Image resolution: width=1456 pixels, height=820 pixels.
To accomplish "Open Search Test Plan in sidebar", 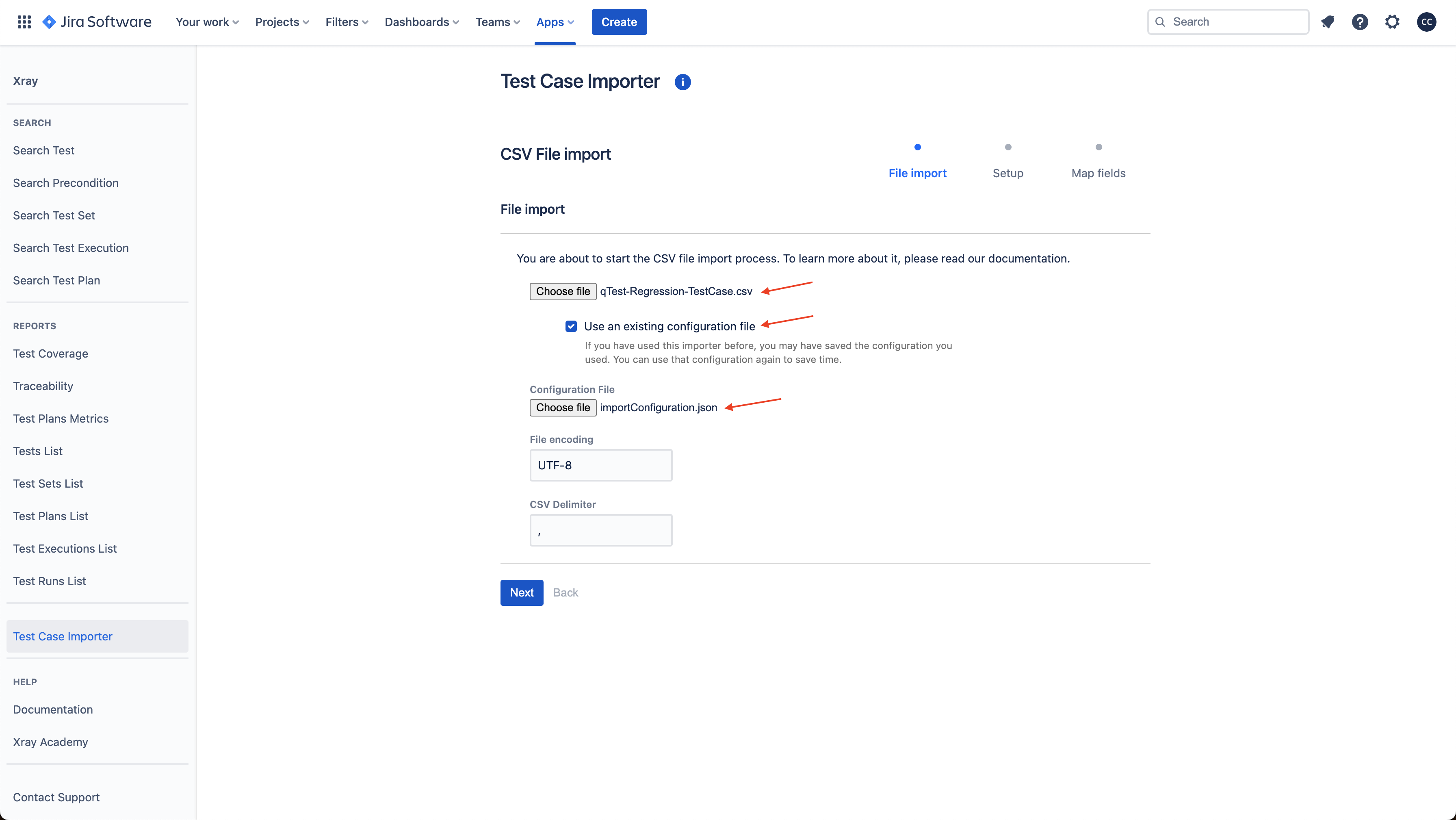I will [56, 280].
